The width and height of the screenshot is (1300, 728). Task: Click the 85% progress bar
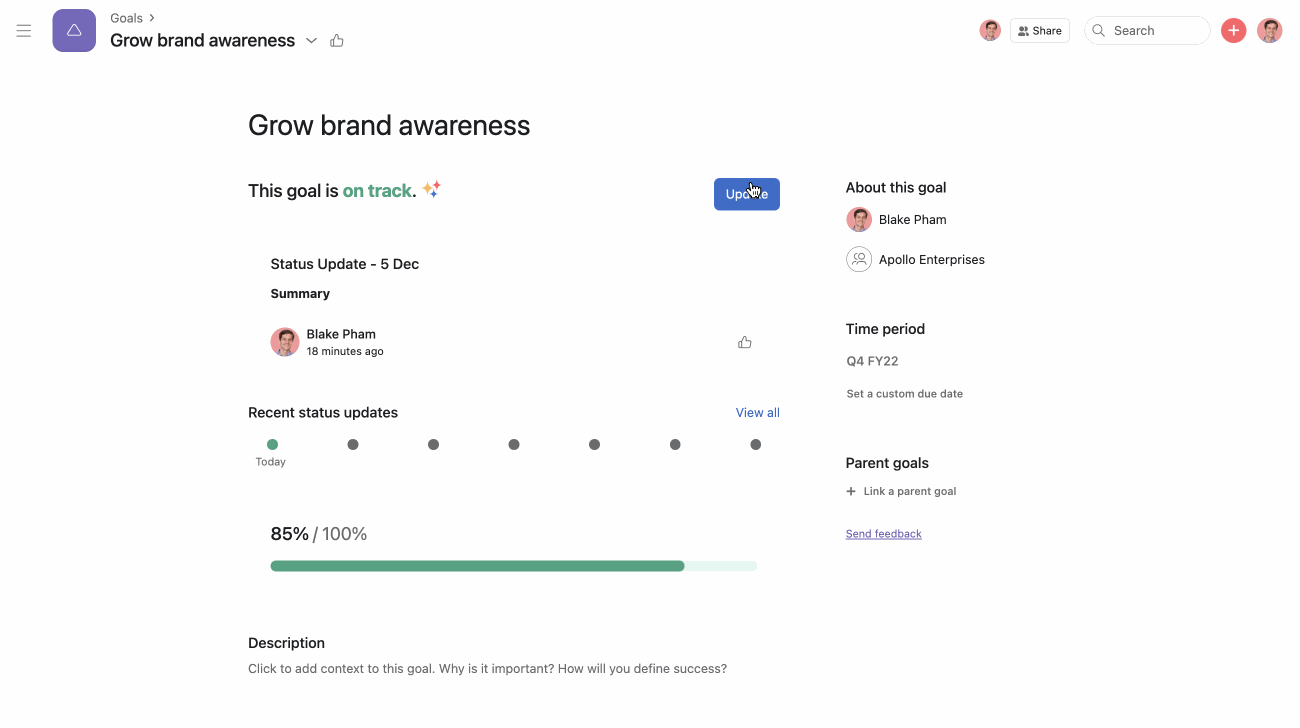513,565
